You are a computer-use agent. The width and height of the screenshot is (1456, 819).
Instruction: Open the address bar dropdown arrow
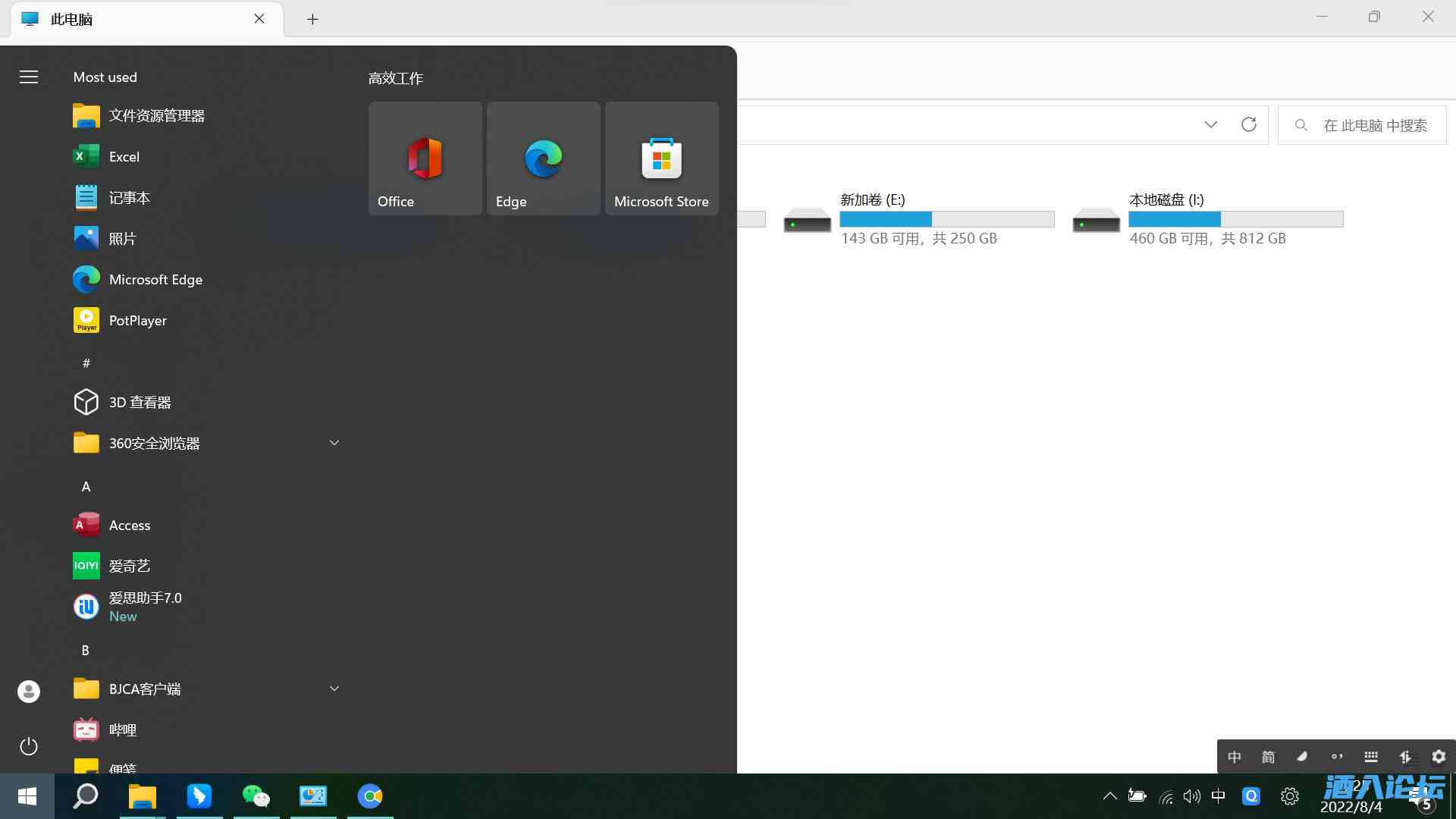tap(1210, 124)
